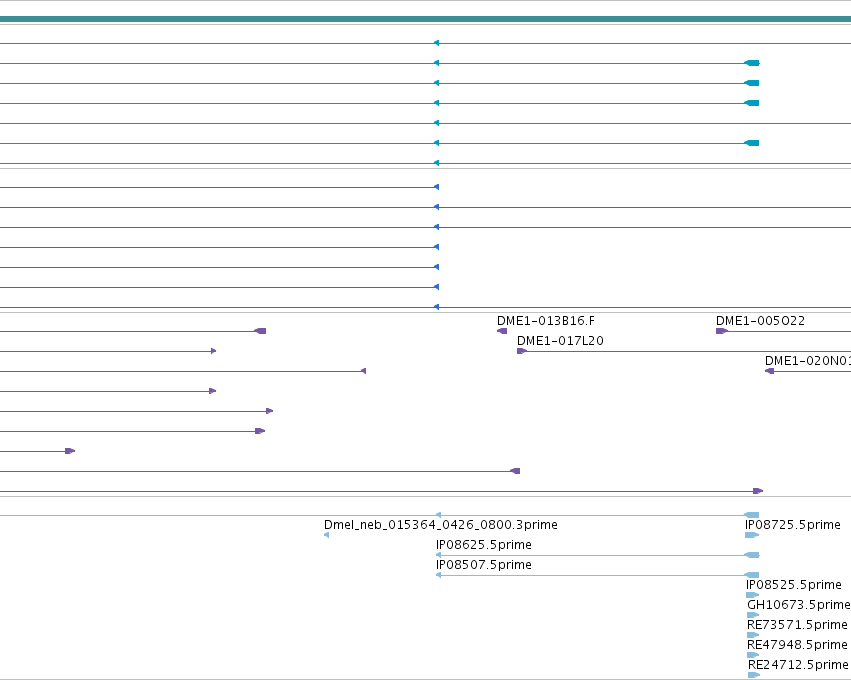Select the DME1-013B16.F feature label

545,321
